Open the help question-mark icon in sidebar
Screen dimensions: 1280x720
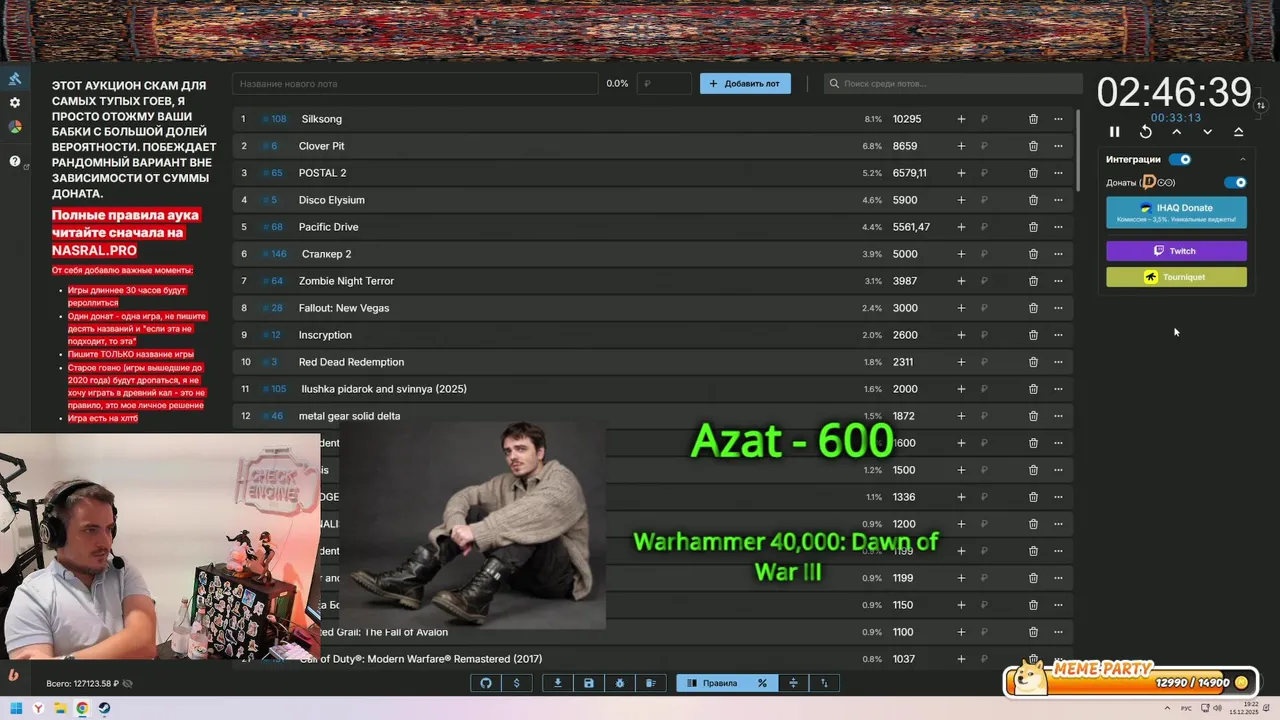coord(15,161)
